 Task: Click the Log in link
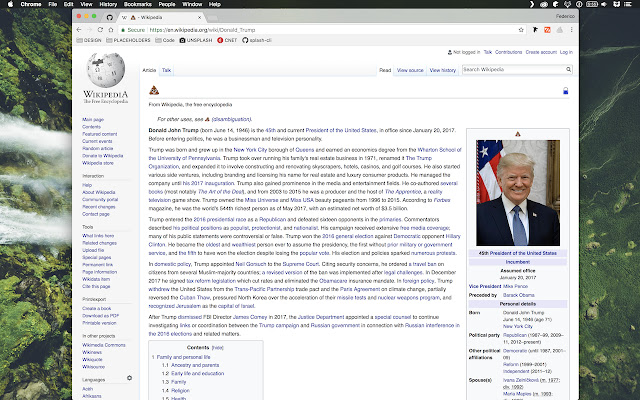[566, 52]
